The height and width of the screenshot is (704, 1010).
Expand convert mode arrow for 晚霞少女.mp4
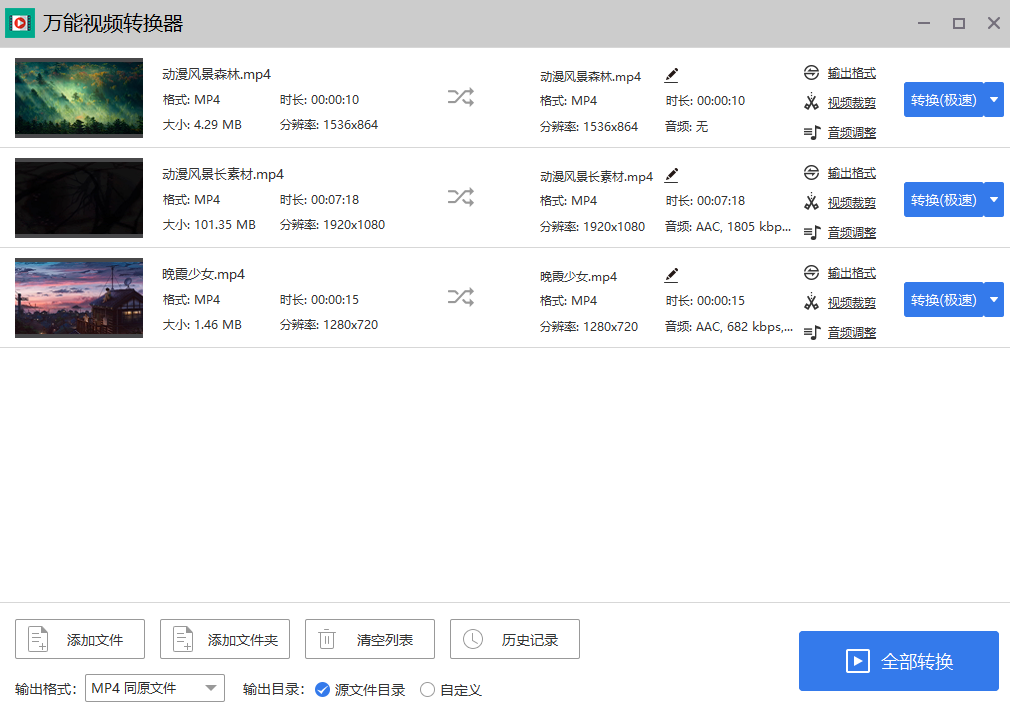click(993, 300)
